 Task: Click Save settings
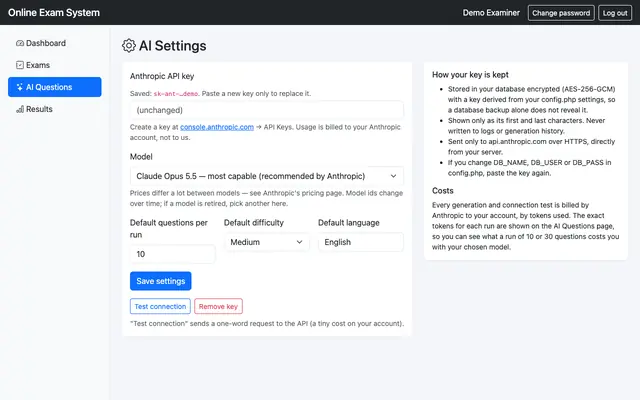pos(160,281)
